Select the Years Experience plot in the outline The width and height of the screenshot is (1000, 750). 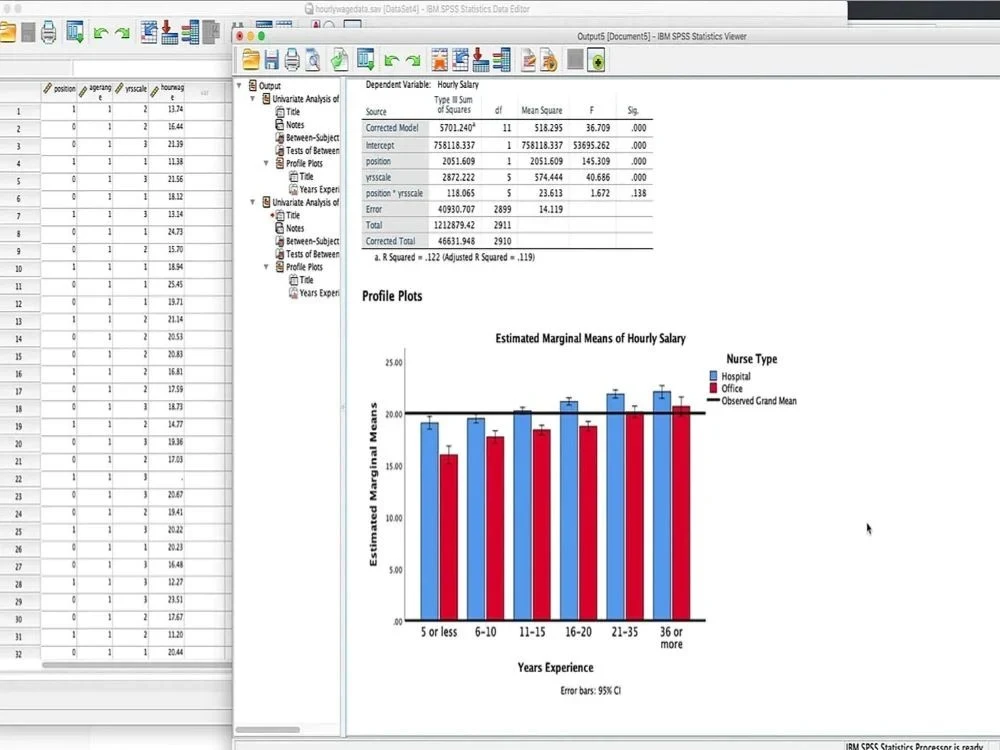point(316,188)
